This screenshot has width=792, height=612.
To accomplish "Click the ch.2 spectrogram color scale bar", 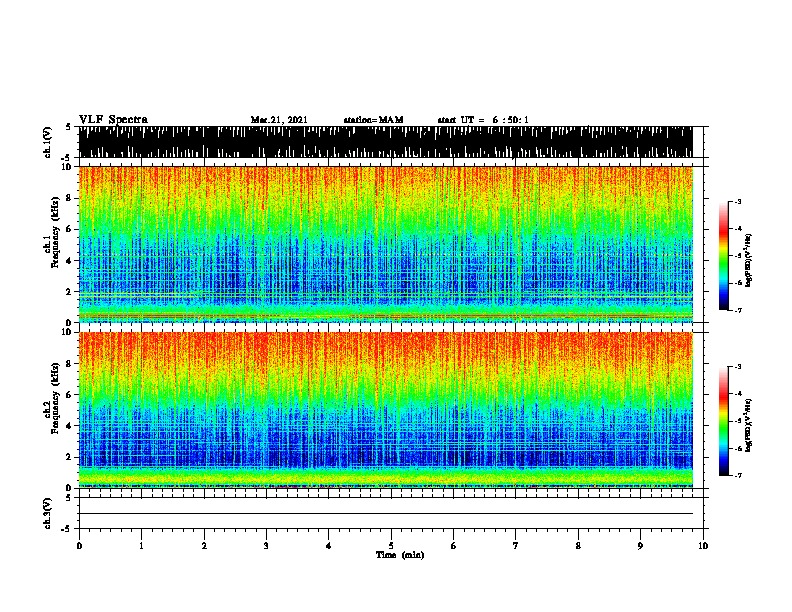I will [724, 421].
